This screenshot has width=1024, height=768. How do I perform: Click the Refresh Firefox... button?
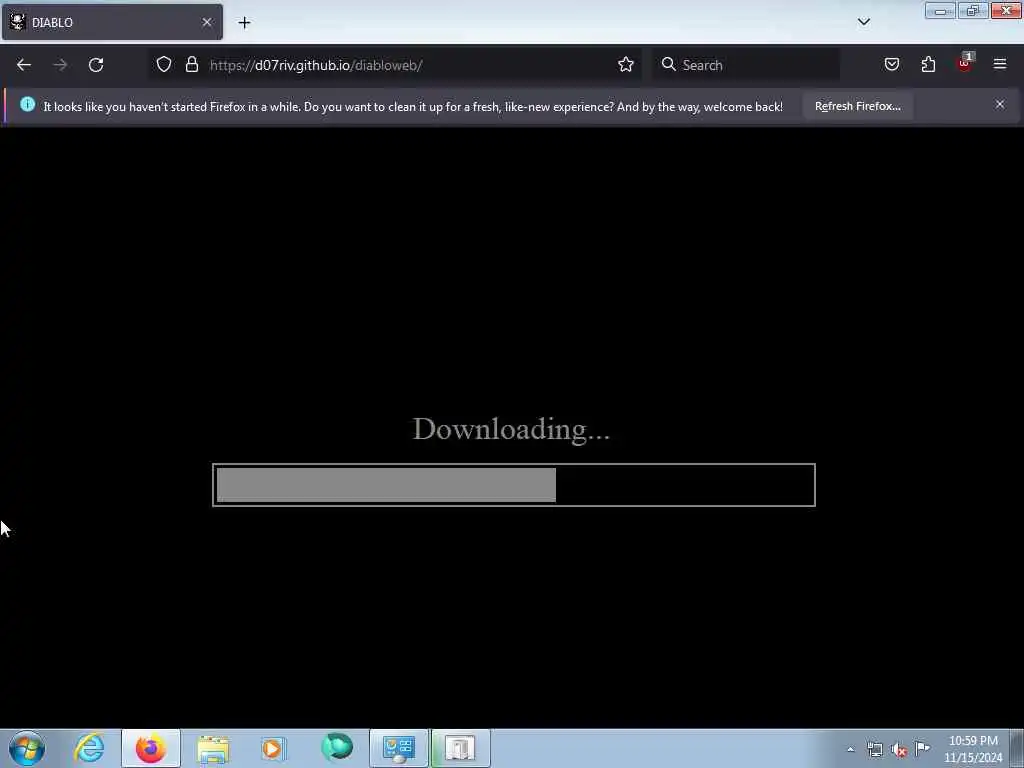coord(857,106)
